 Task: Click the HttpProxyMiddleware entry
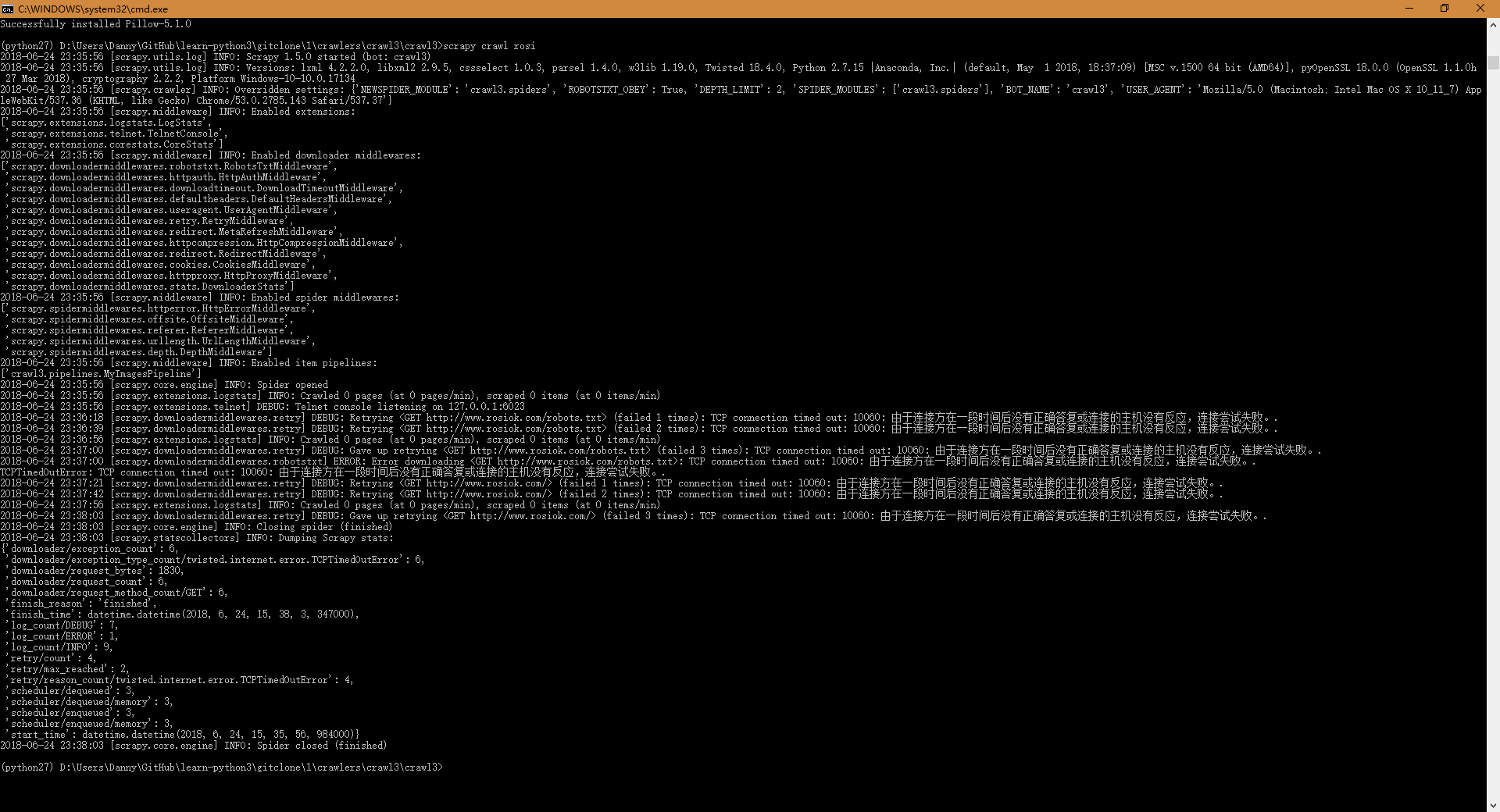[171, 276]
